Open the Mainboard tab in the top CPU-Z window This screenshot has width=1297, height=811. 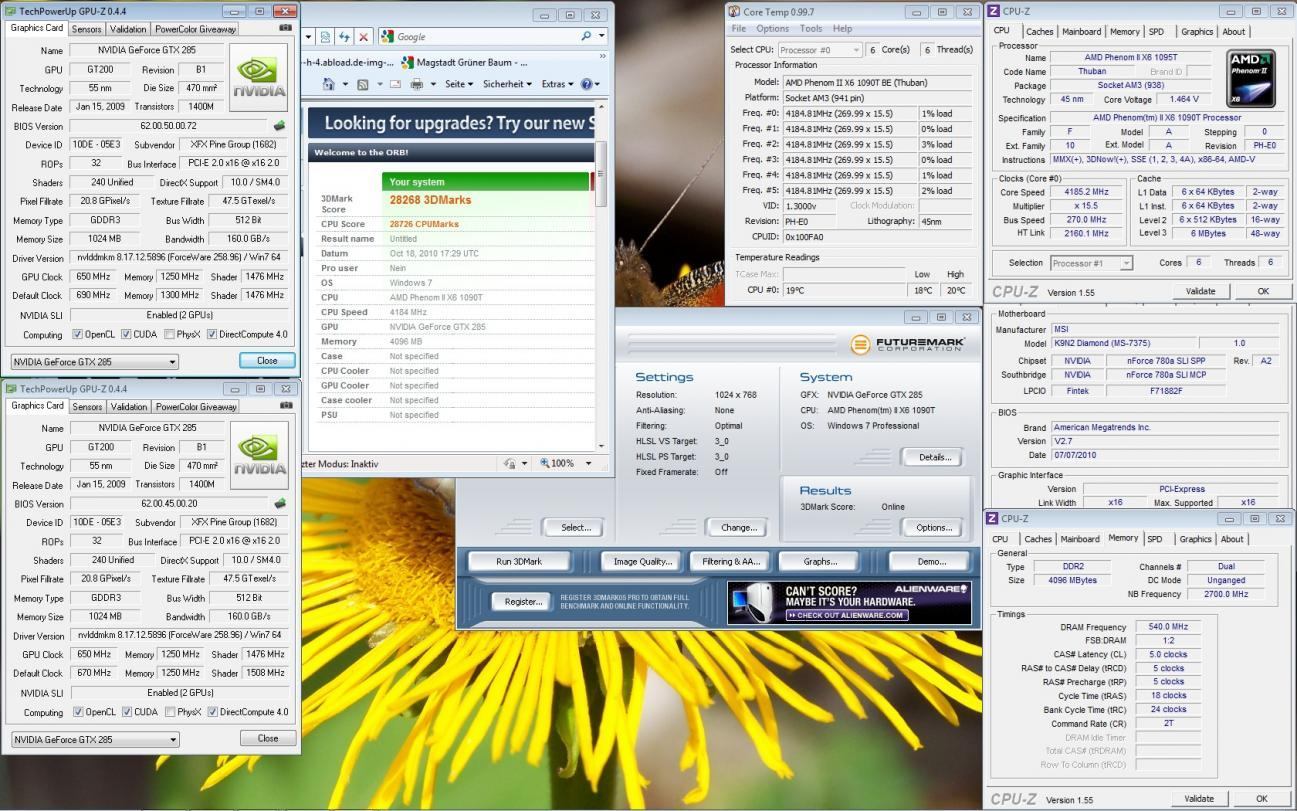(1081, 31)
